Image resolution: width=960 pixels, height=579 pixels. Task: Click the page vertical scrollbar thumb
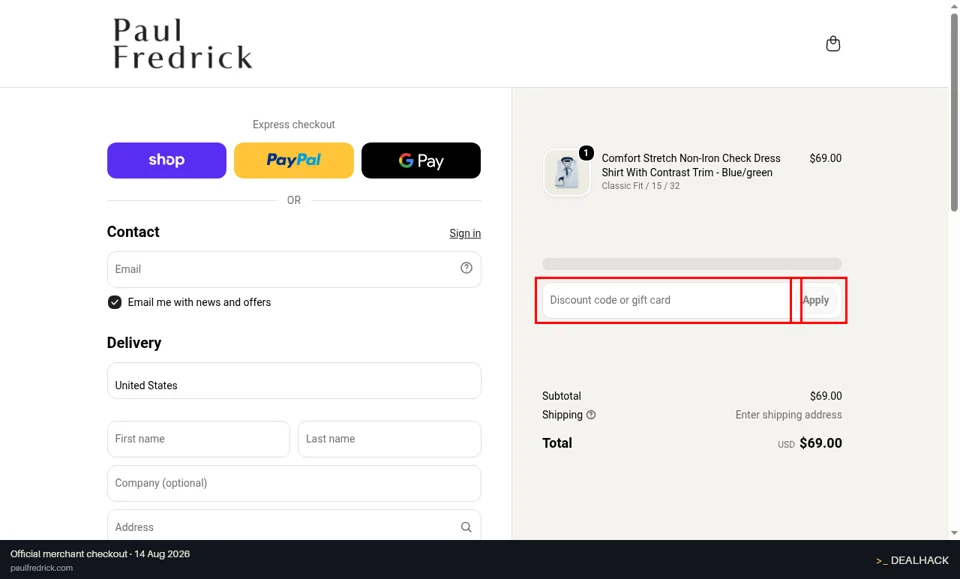954,113
